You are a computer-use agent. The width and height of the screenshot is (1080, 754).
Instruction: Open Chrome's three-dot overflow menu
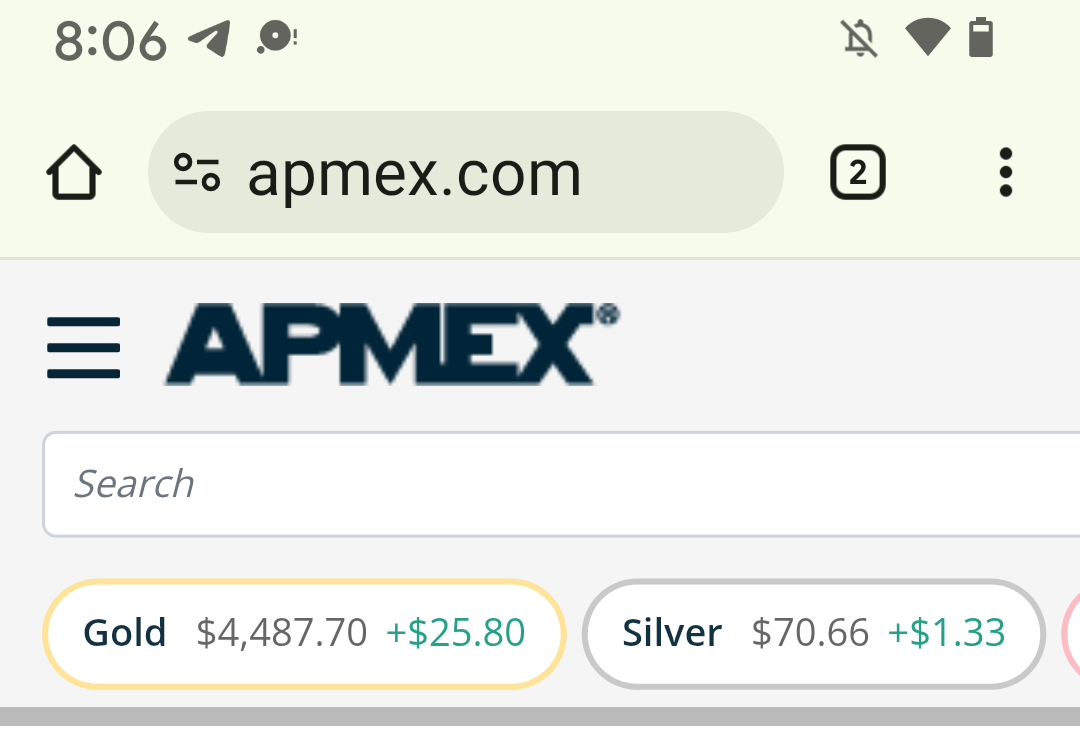[1005, 173]
